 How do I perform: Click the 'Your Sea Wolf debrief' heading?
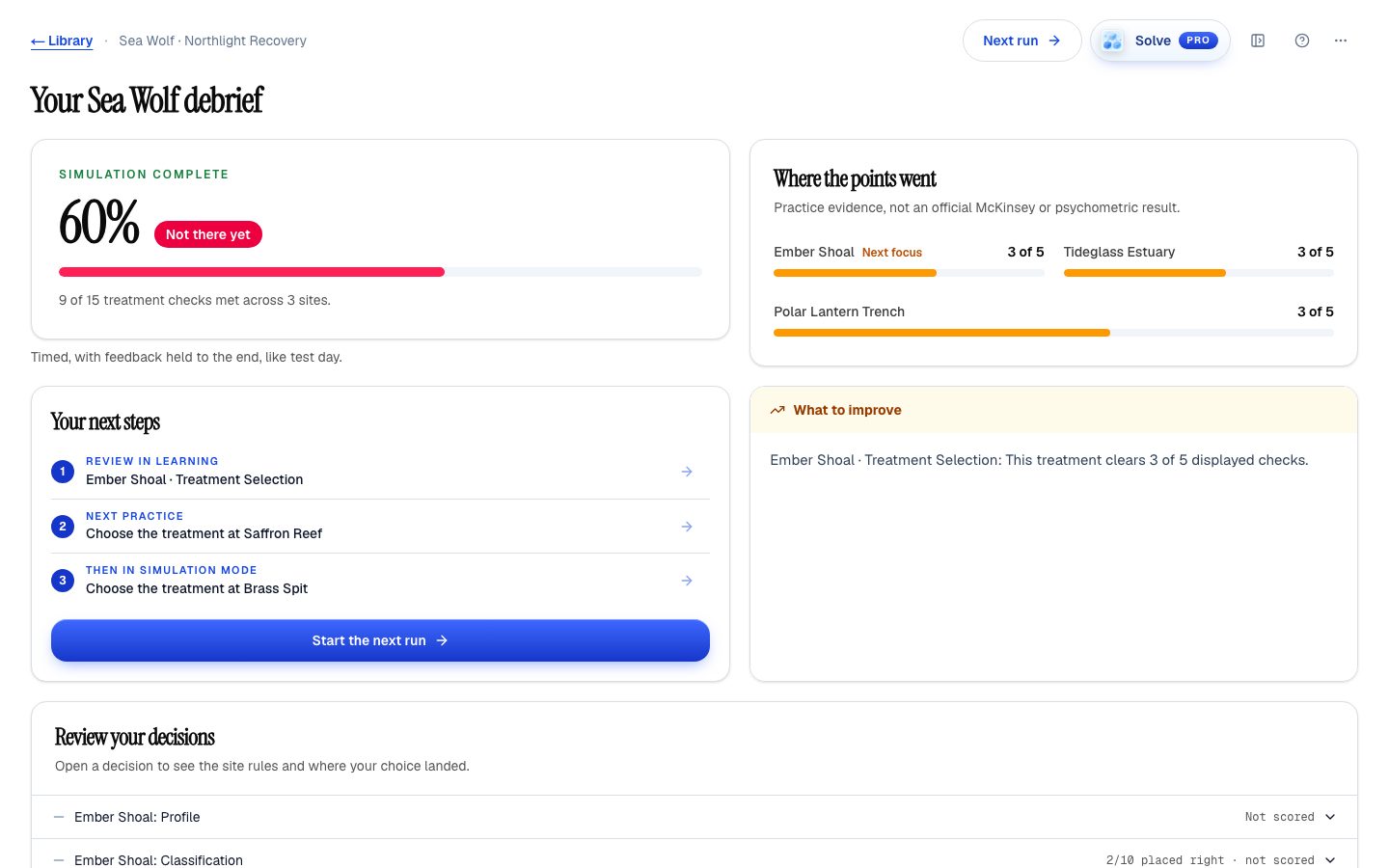[x=147, y=100]
